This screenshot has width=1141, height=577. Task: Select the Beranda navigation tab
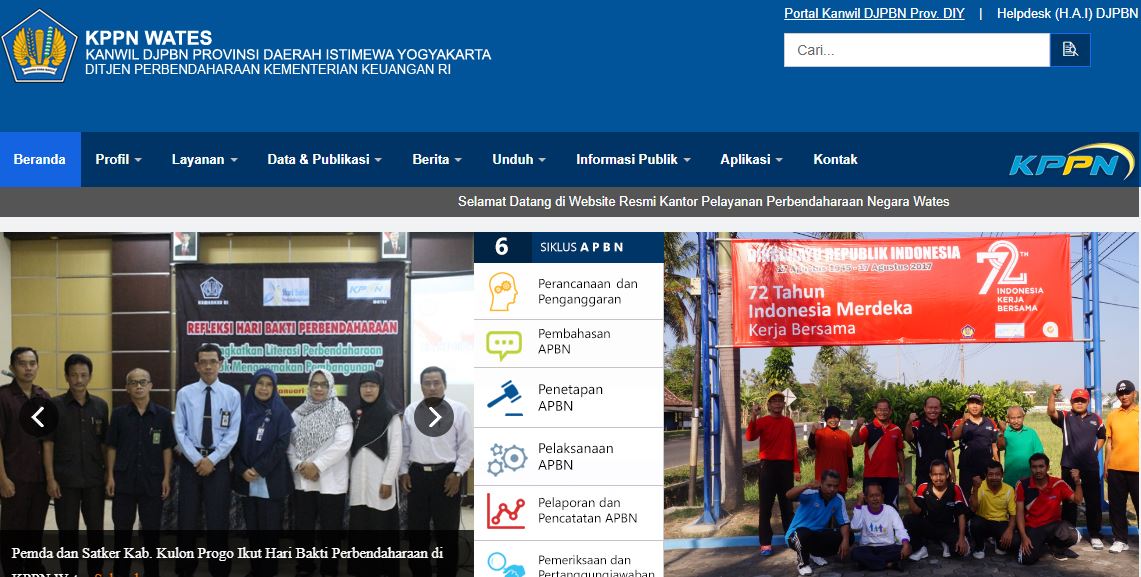pos(40,159)
